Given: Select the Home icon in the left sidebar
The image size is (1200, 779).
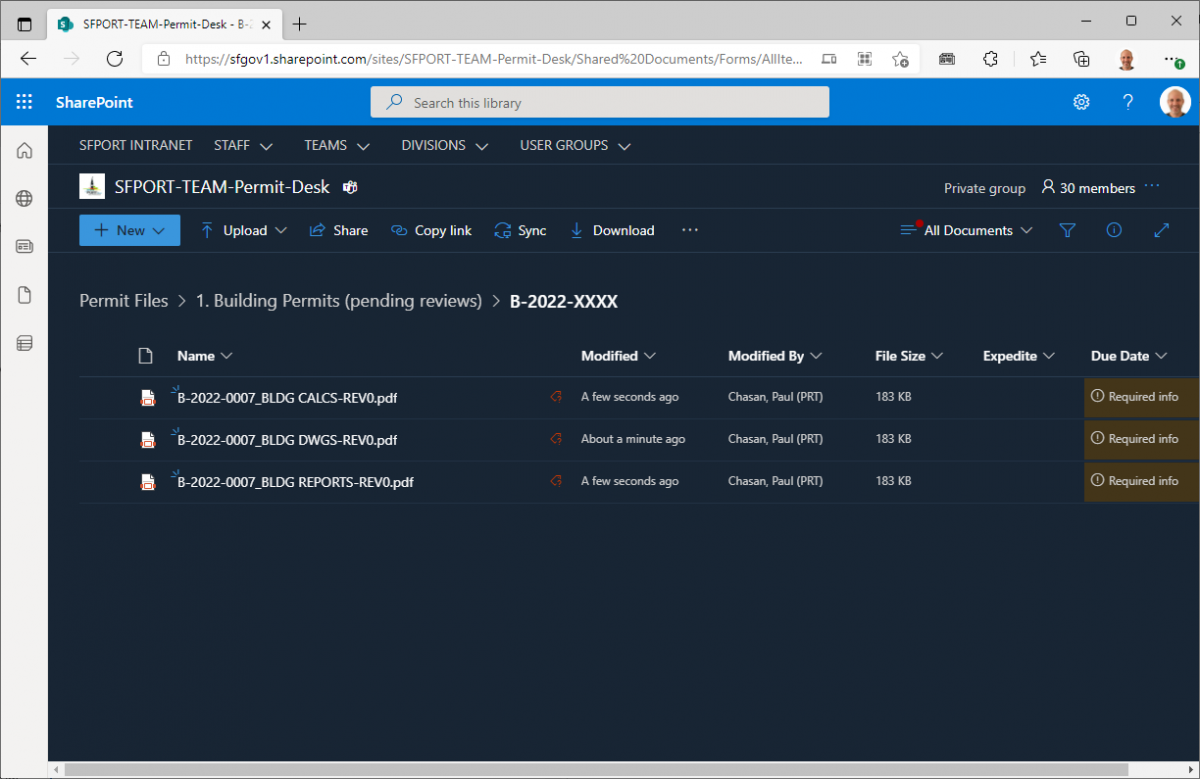Looking at the screenshot, I should 23,150.
